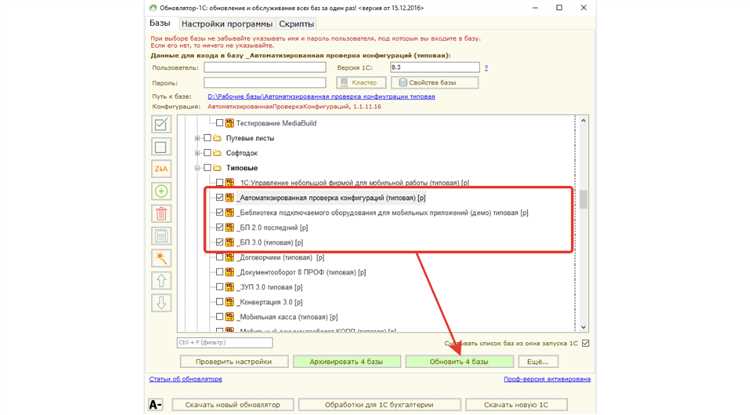Switch to the Базы tab
Viewport: 750px width, 415px height.
tap(160, 23)
